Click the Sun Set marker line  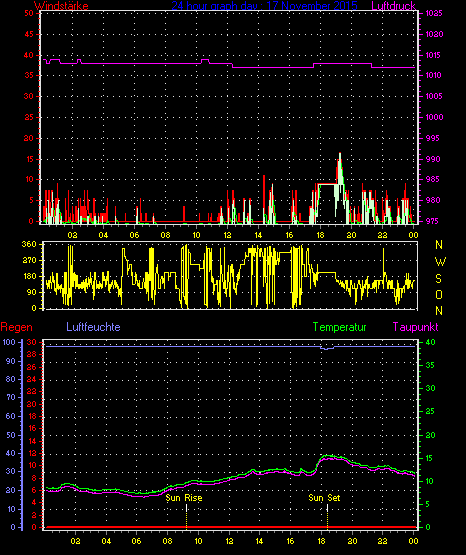tap(327, 516)
